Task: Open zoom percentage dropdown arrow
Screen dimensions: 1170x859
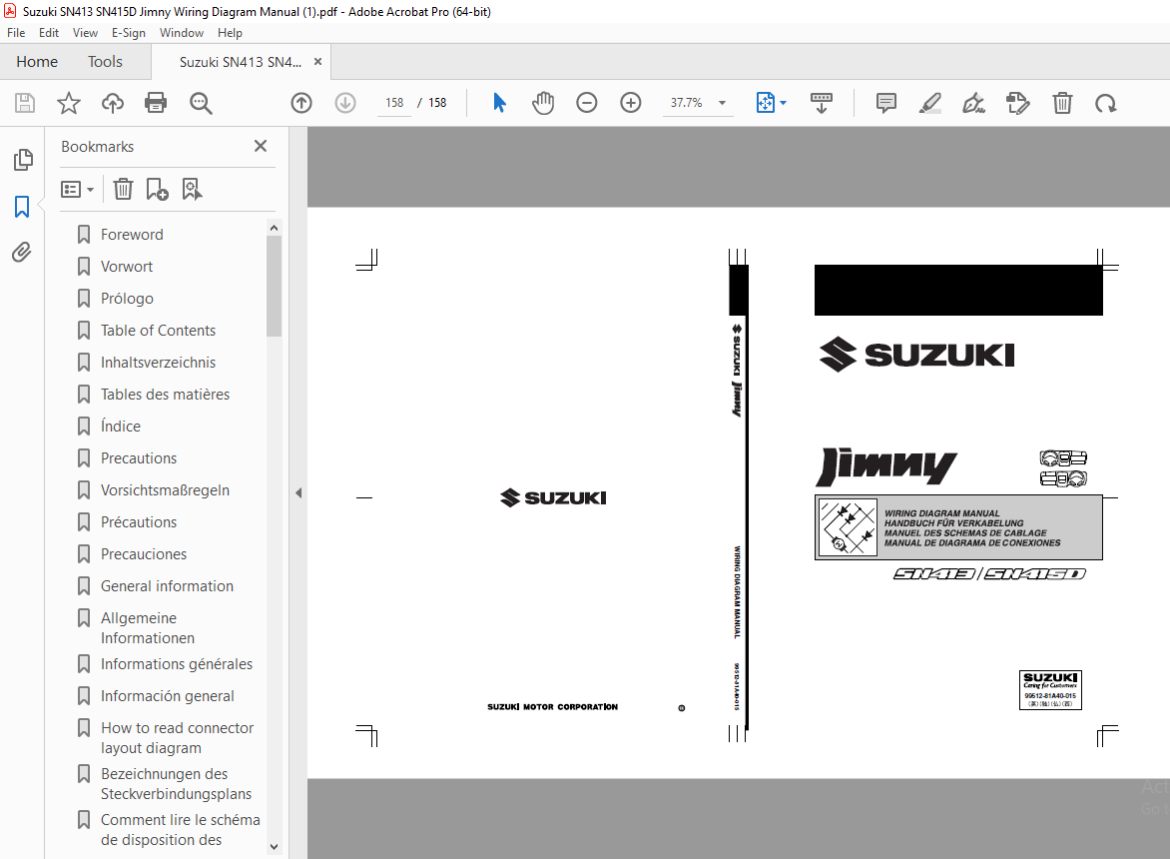Action: [722, 103]
